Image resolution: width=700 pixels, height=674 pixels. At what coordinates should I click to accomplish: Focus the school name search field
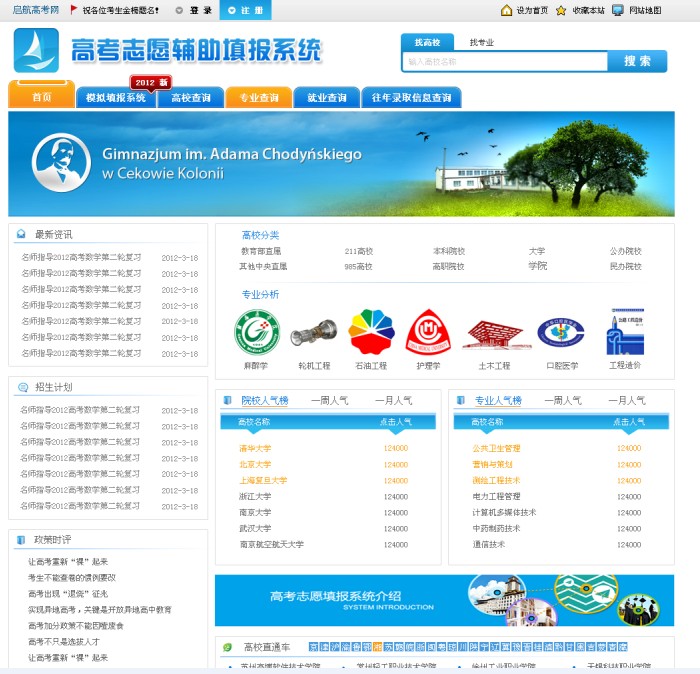505,62
